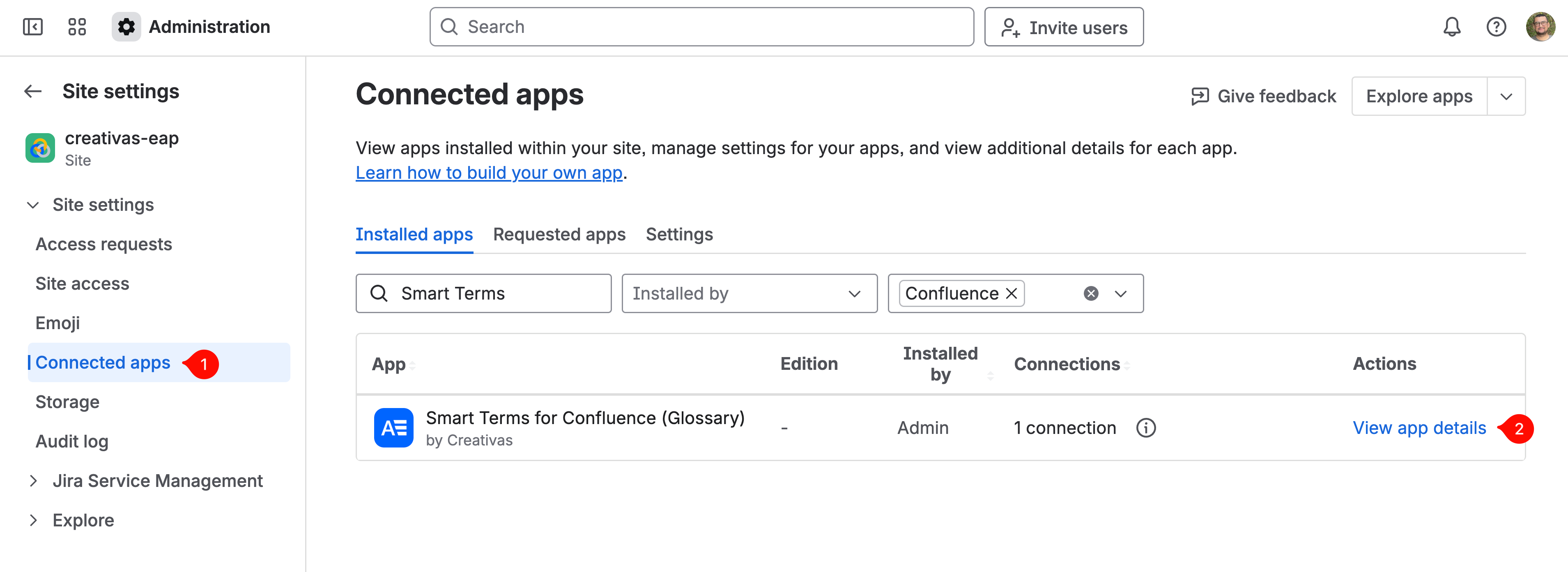Click View app details link
Image resolution: width=1568 pixels, height=572 pixels.
(1419, 428)
